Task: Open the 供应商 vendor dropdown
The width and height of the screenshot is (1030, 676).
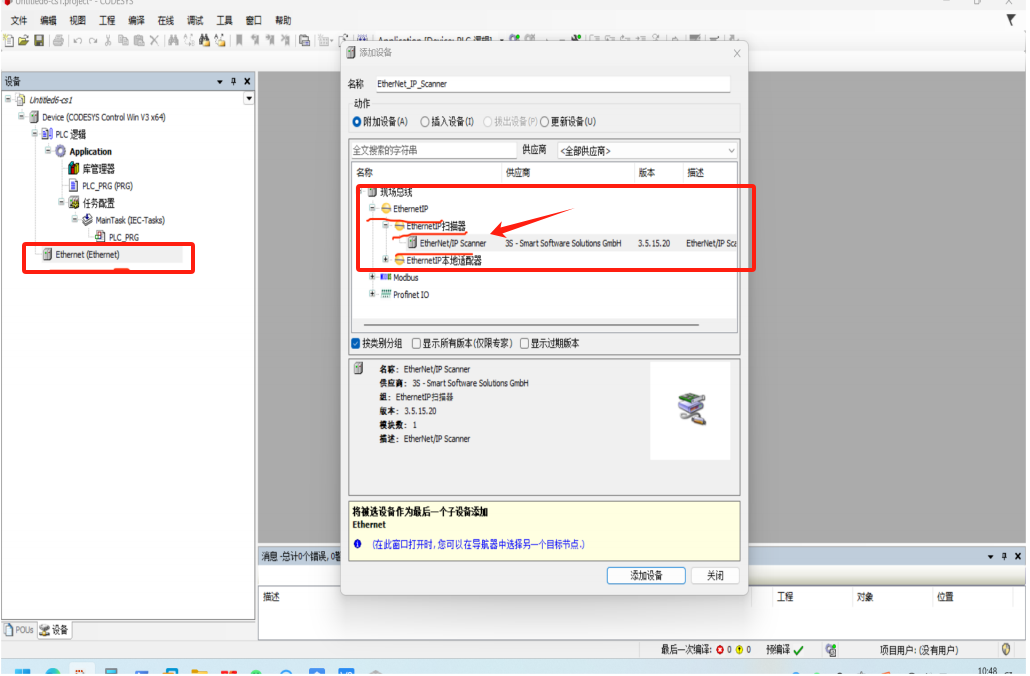Action: (x=646, y=150)
